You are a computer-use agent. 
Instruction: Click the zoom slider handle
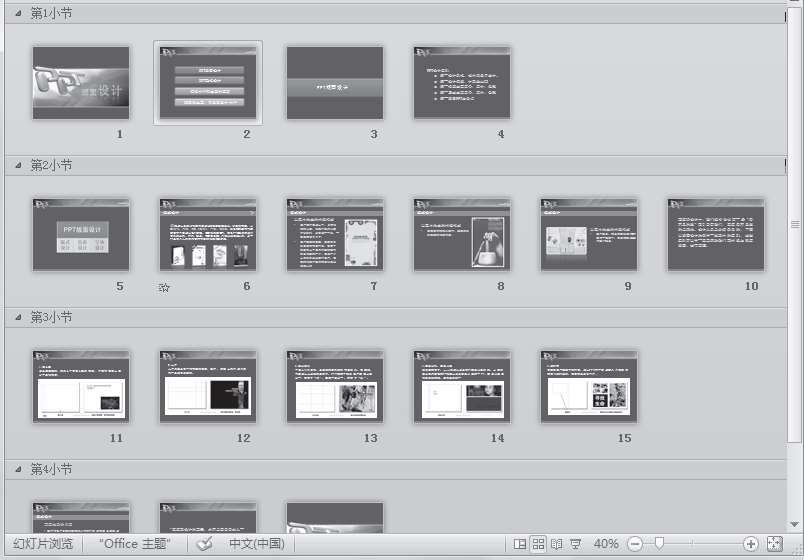coord(659,544)
